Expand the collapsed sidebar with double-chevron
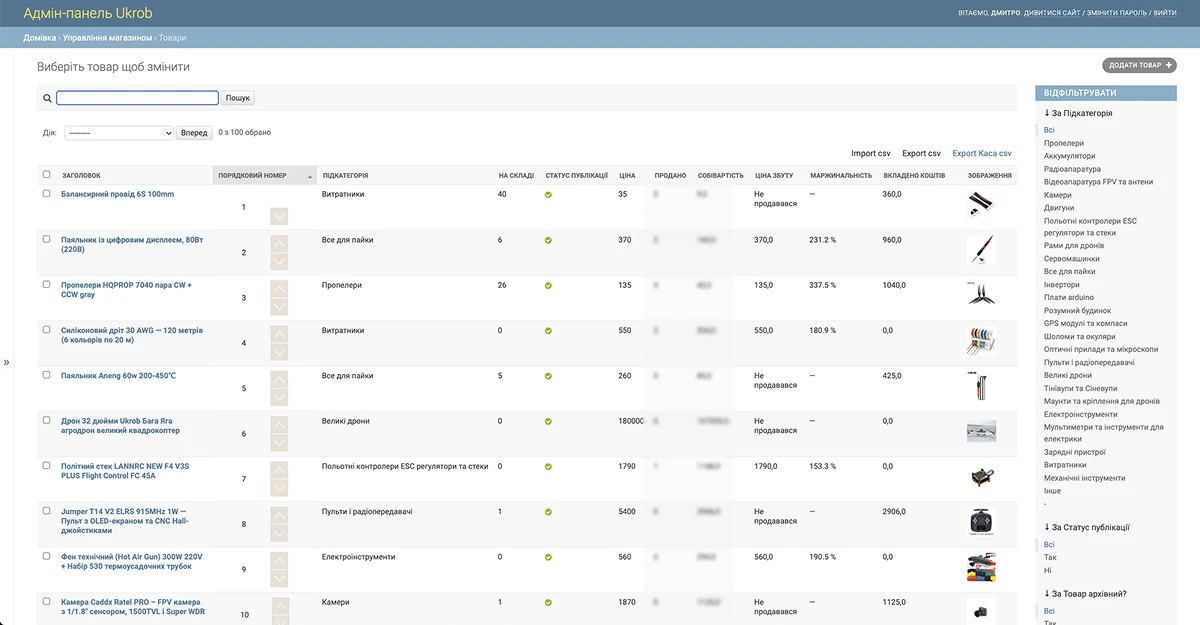The height and width of the screenshot is (625, 1200). tap(6, 362)
